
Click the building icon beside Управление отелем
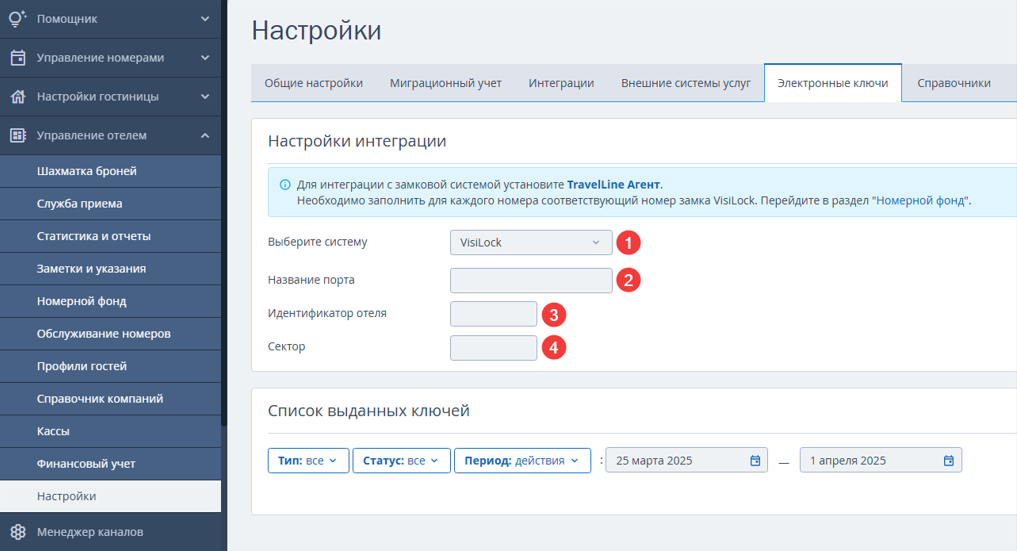point(18,135)
